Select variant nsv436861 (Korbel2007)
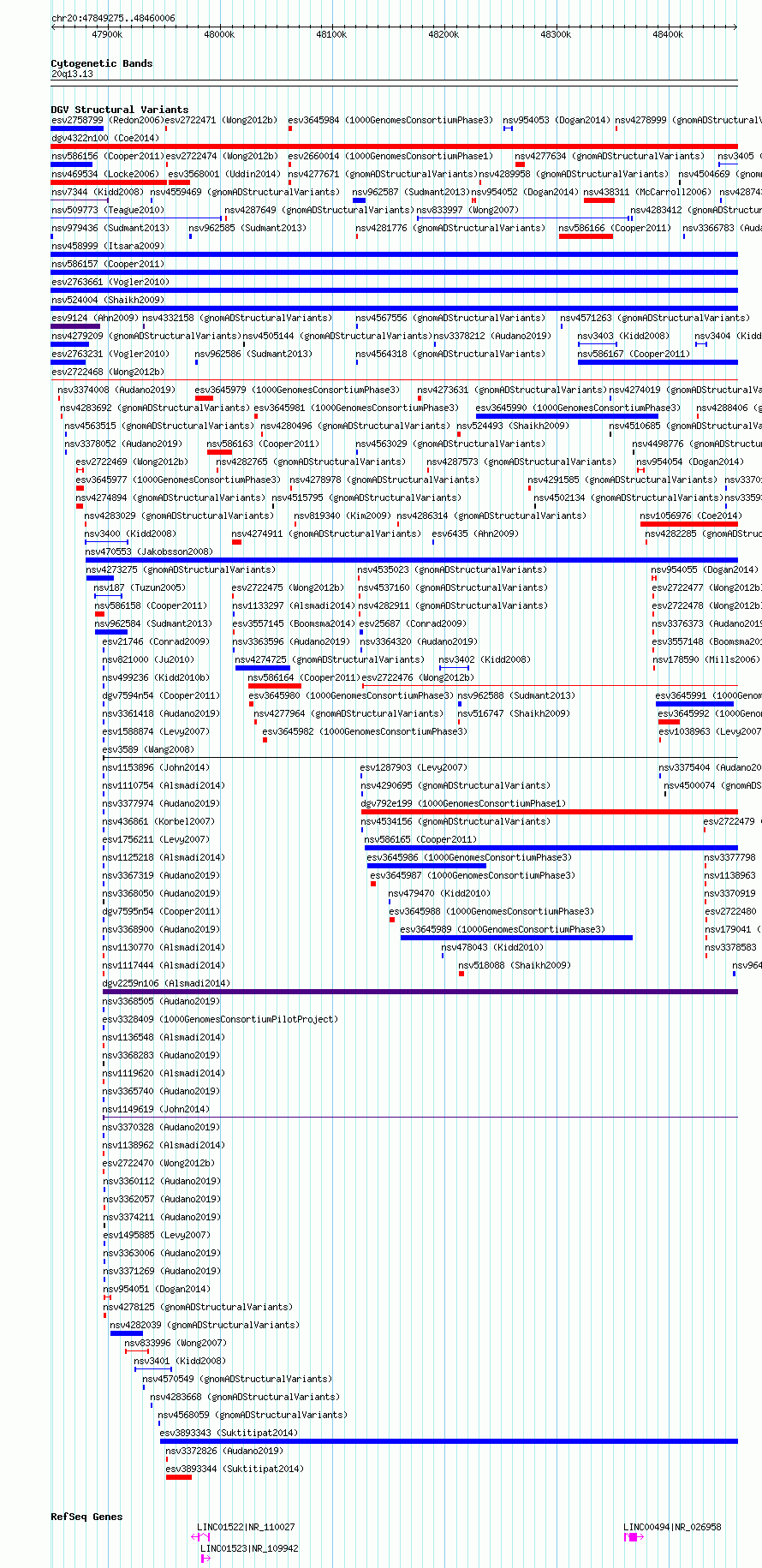Image resolution: width=762 pixels, height=1568 pixels. 159,821
